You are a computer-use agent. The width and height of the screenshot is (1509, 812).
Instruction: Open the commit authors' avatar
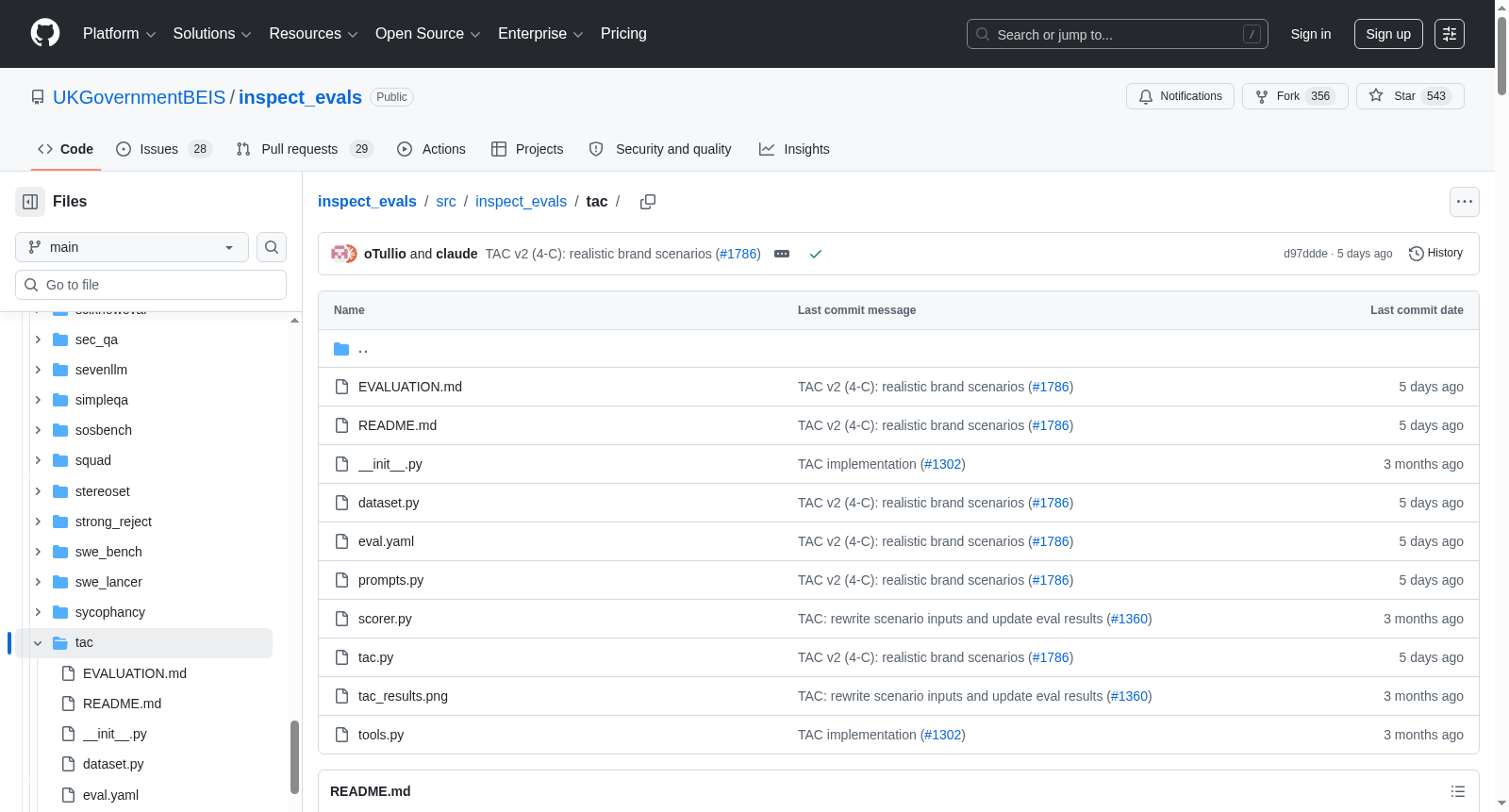point(343,254)
